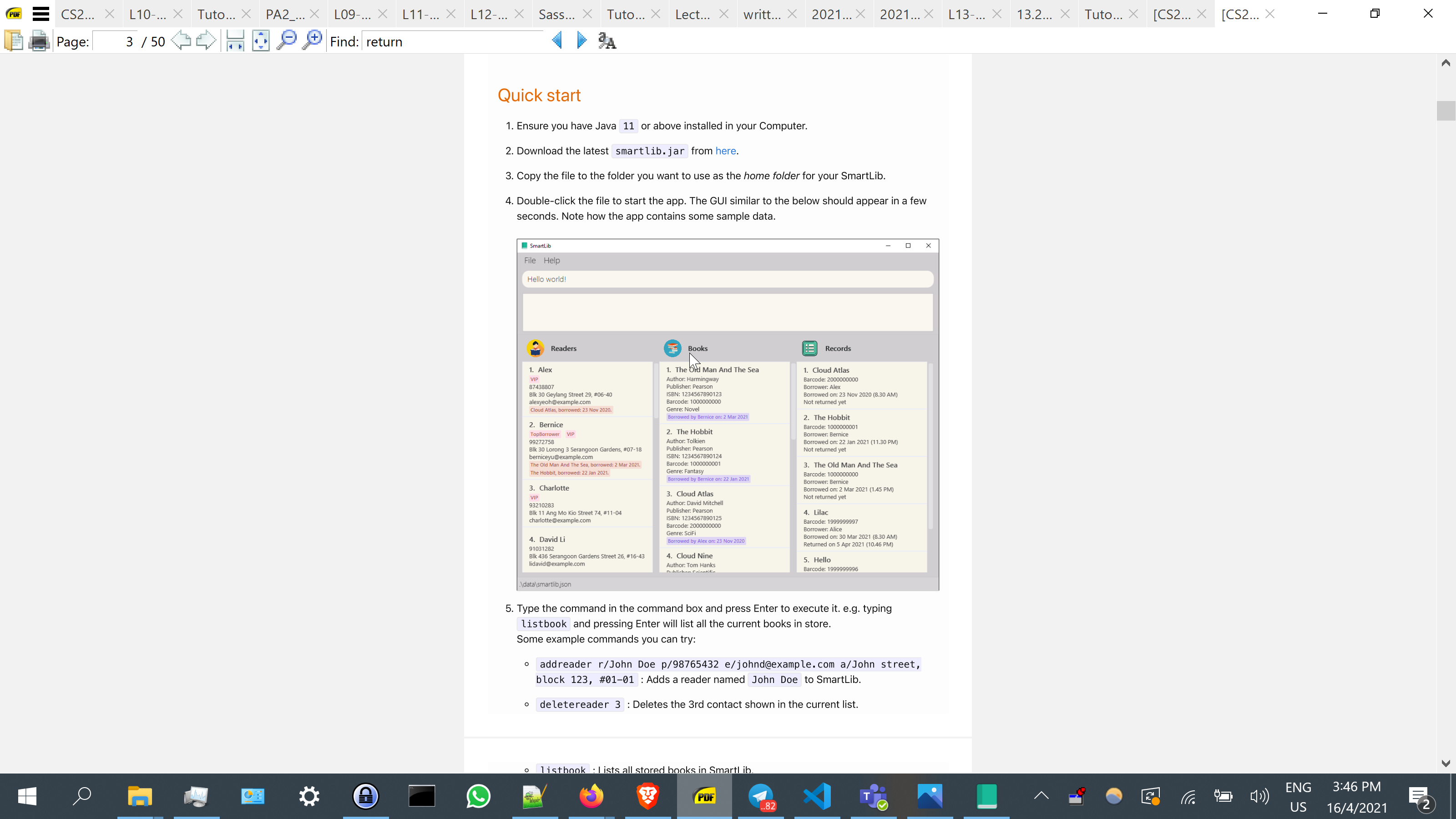Screen dimensions: 1456x819
Task: Click the Open document icon
Action: point(14,41)
